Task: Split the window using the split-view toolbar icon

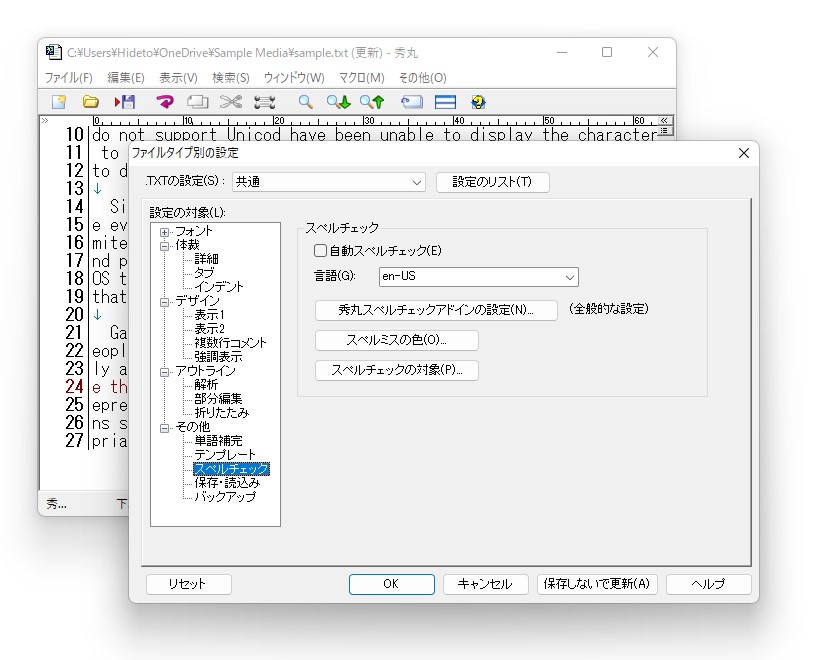Action: (x=445, y=101)
